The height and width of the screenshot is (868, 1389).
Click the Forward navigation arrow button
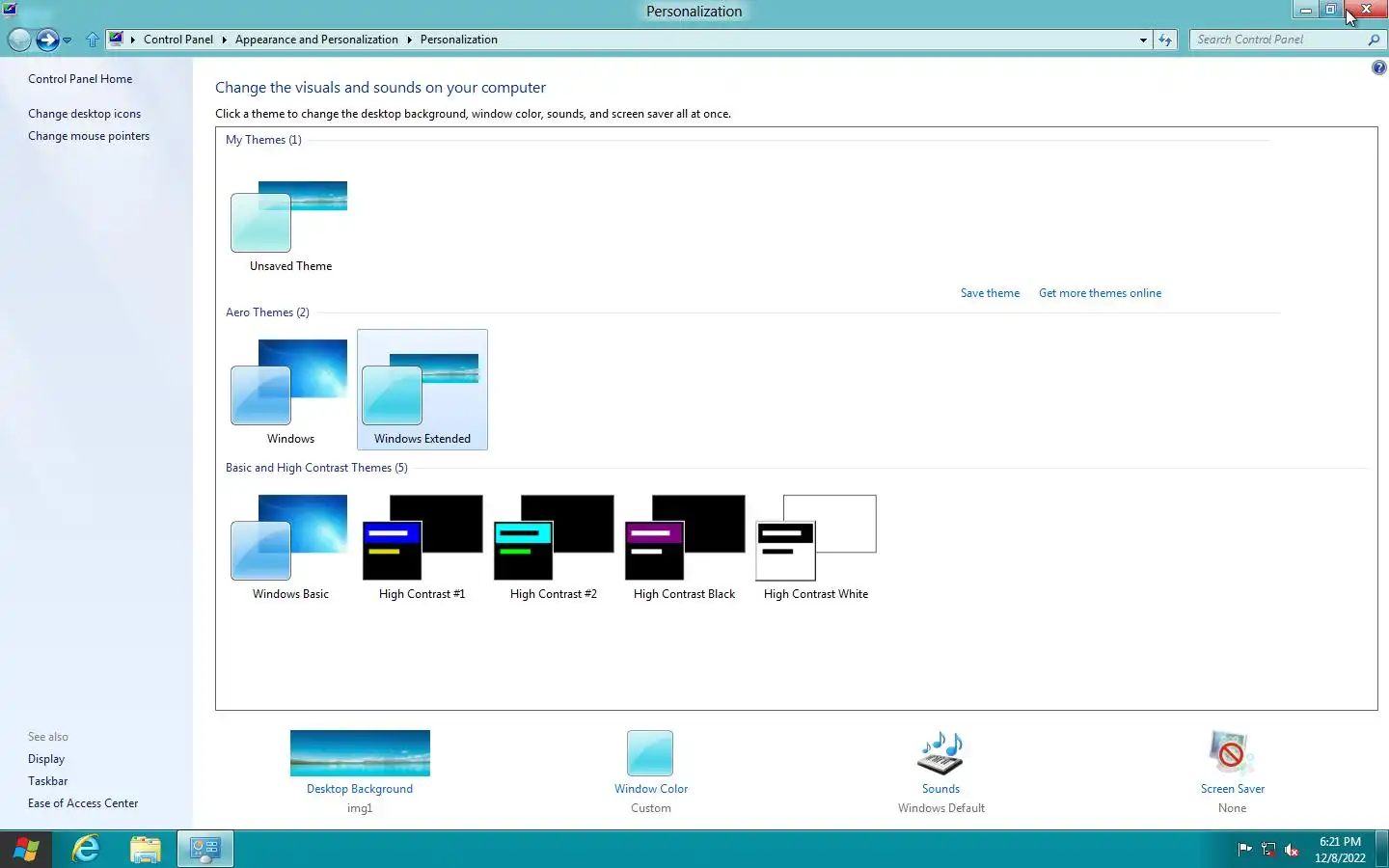pyautogui.click(x=47, y=40)
